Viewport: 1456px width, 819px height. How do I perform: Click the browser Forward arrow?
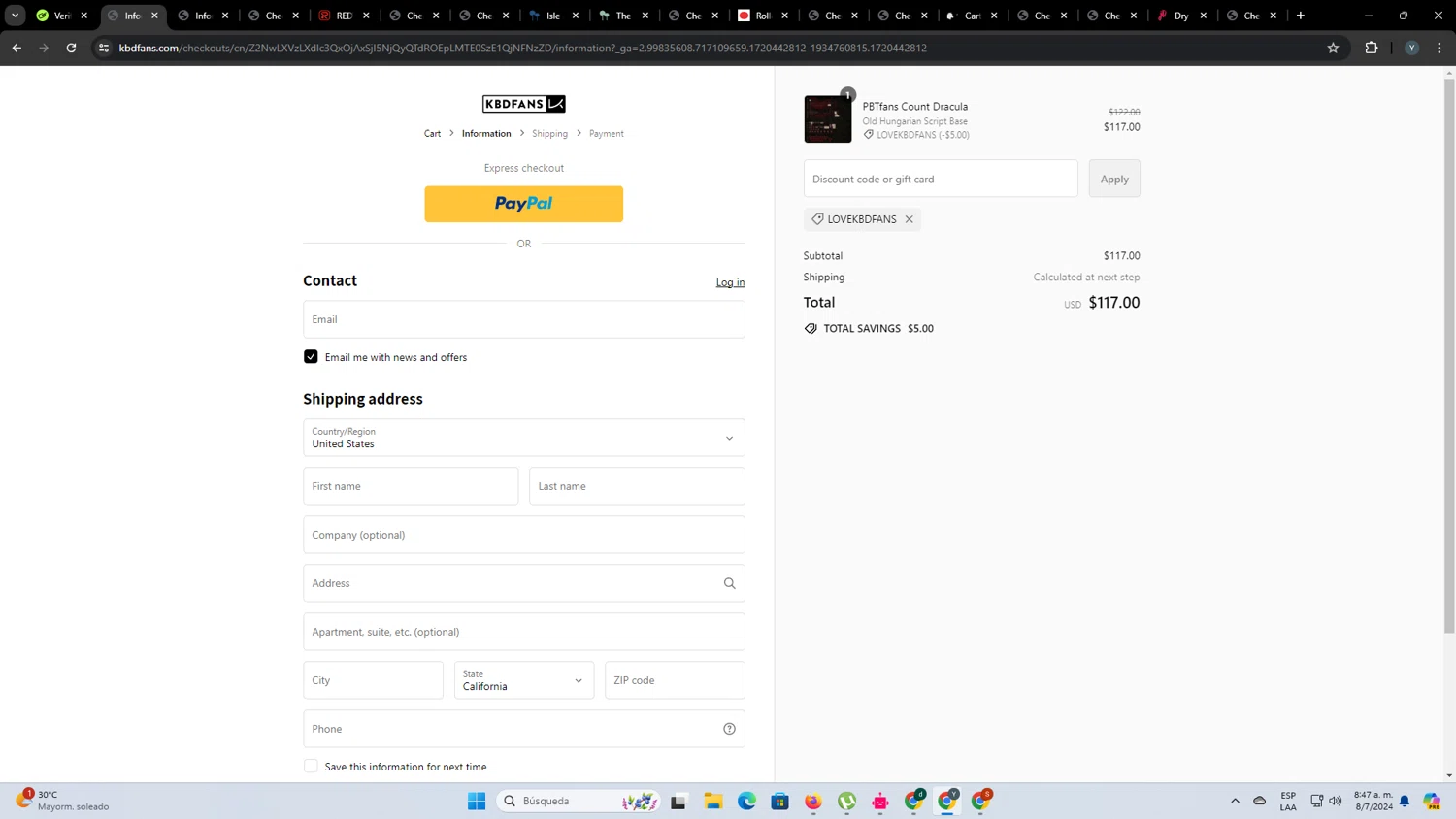(44, 48)
